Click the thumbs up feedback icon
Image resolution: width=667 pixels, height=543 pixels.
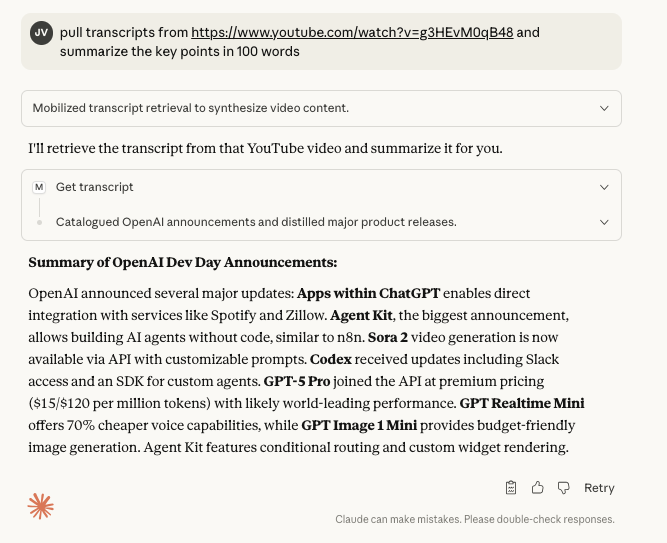[x=538, y=488]
